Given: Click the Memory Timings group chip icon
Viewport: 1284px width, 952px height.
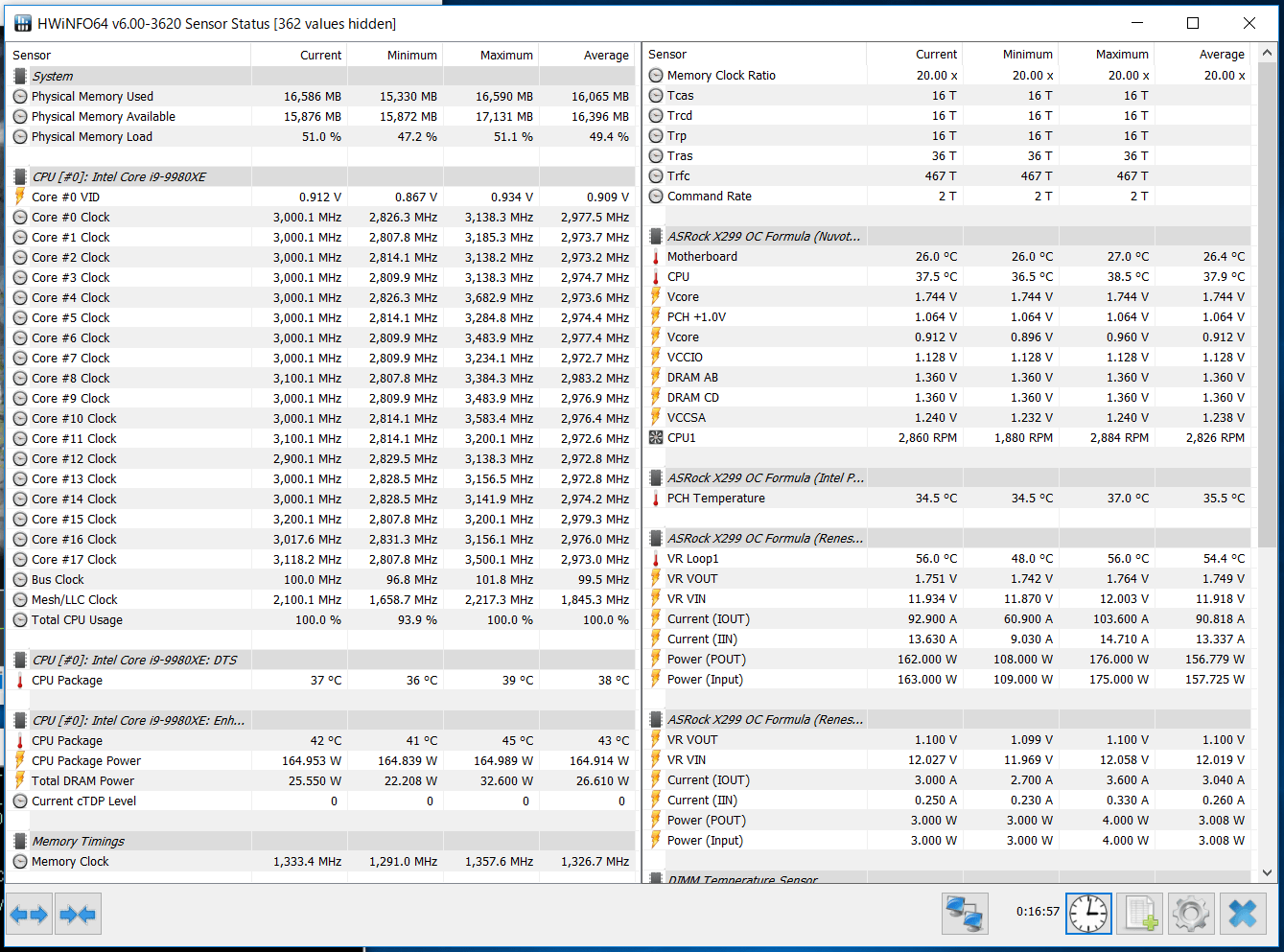Looking at the screenshot, I should pos(20,841).
